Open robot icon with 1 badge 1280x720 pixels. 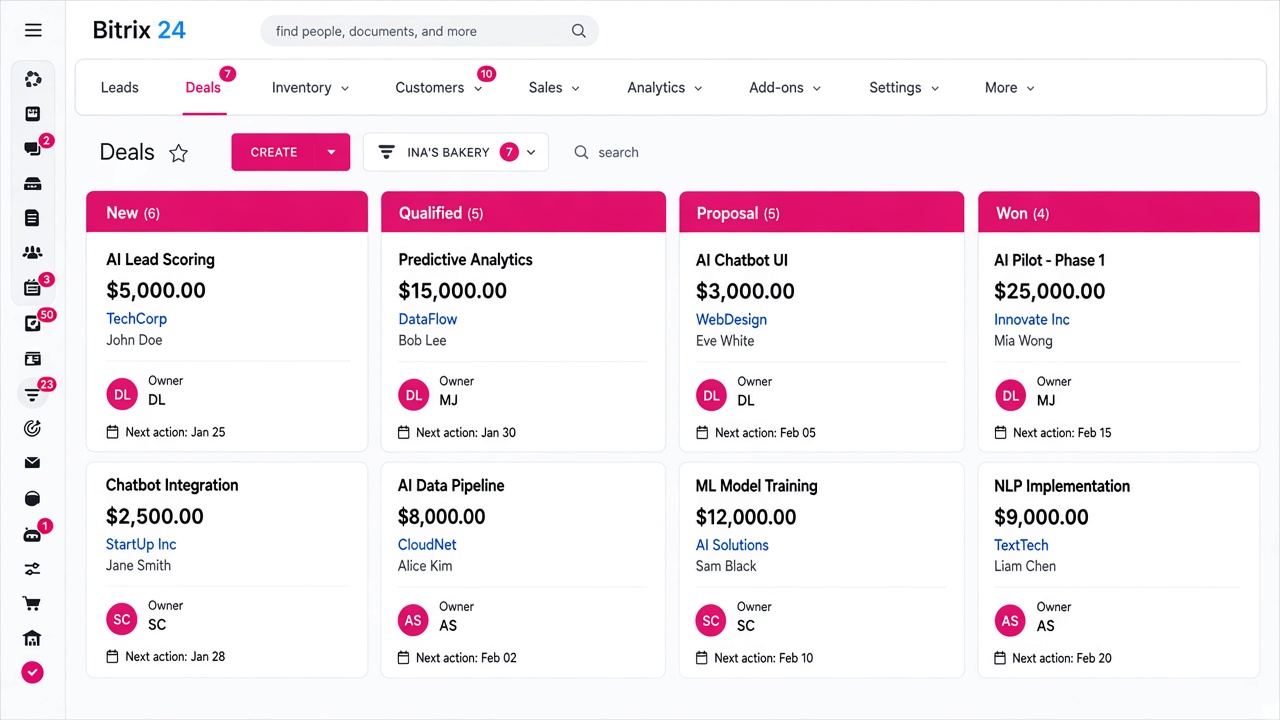click(33, 534)
